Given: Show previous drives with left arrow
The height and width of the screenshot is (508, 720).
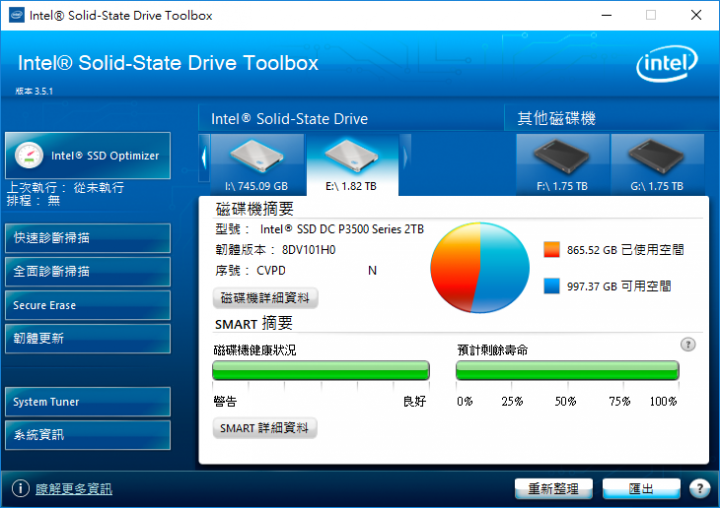Looking at the screenshot, I should click(204, 158).
